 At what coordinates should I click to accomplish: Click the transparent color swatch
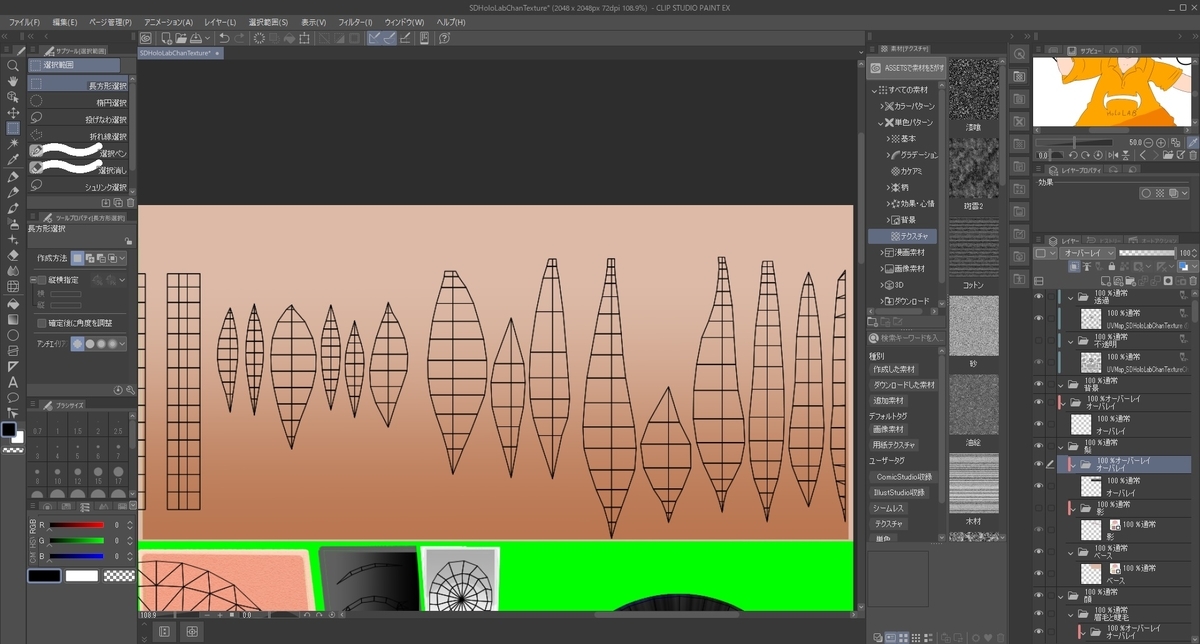(x=120, y=575)
